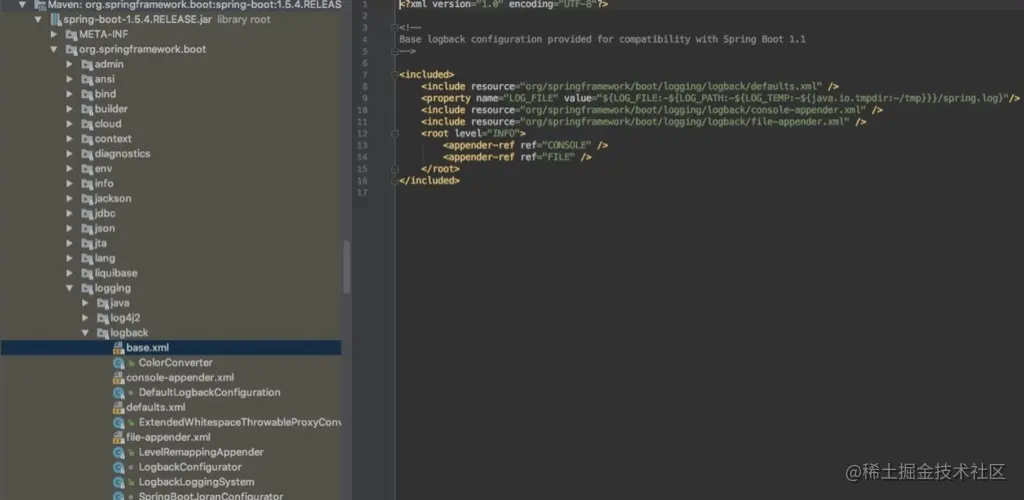Expand the java package under logging
1024x500 pixels.
(x=85, y=303)
